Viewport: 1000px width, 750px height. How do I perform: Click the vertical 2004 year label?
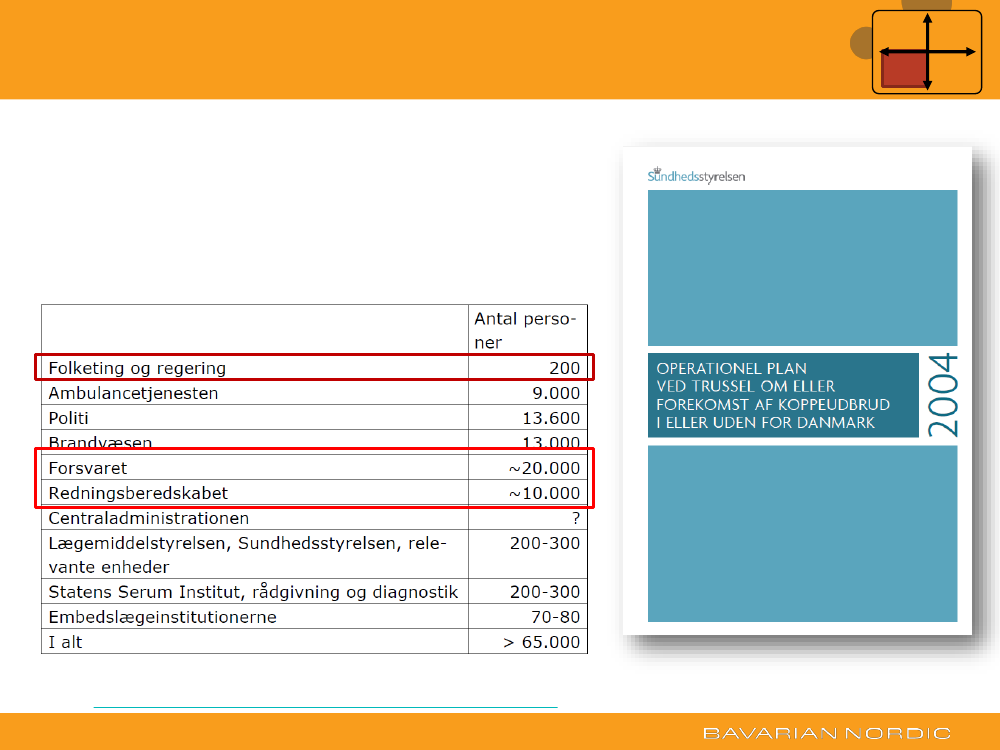(941, 395)
